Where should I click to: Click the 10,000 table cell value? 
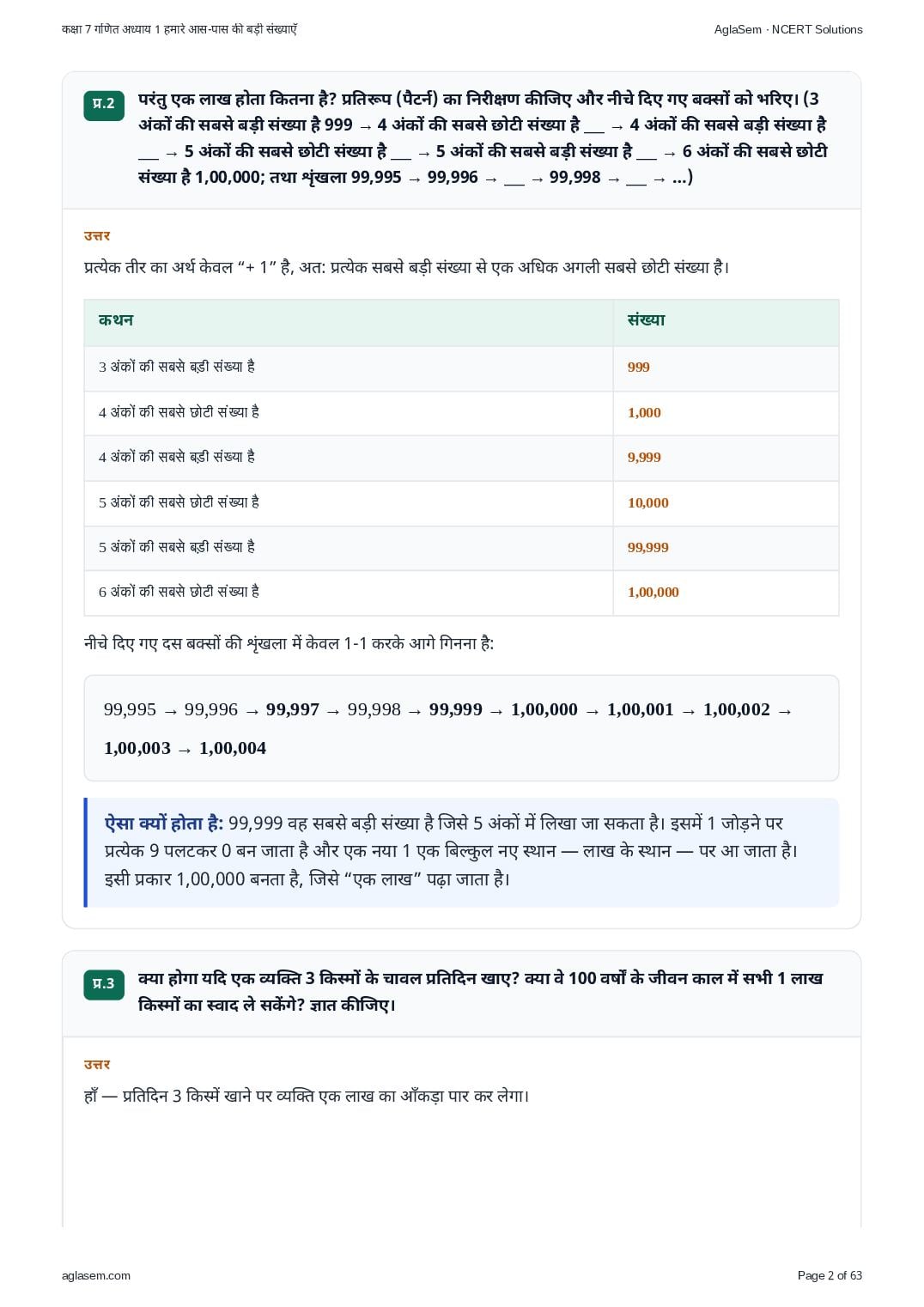pos(648,503)
